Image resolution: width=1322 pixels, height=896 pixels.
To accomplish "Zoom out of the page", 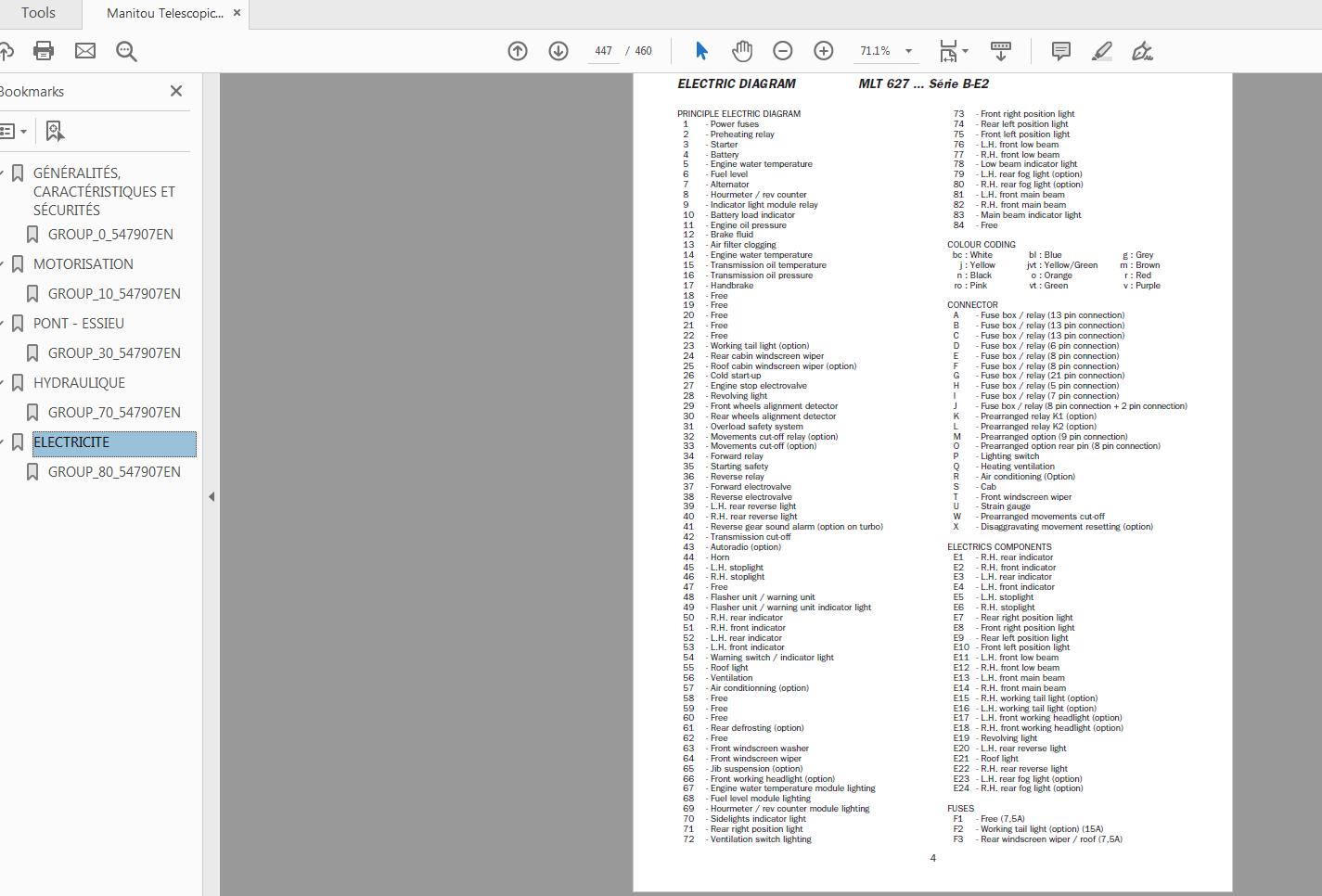I will pyautogui.click(x=782, y=51).
